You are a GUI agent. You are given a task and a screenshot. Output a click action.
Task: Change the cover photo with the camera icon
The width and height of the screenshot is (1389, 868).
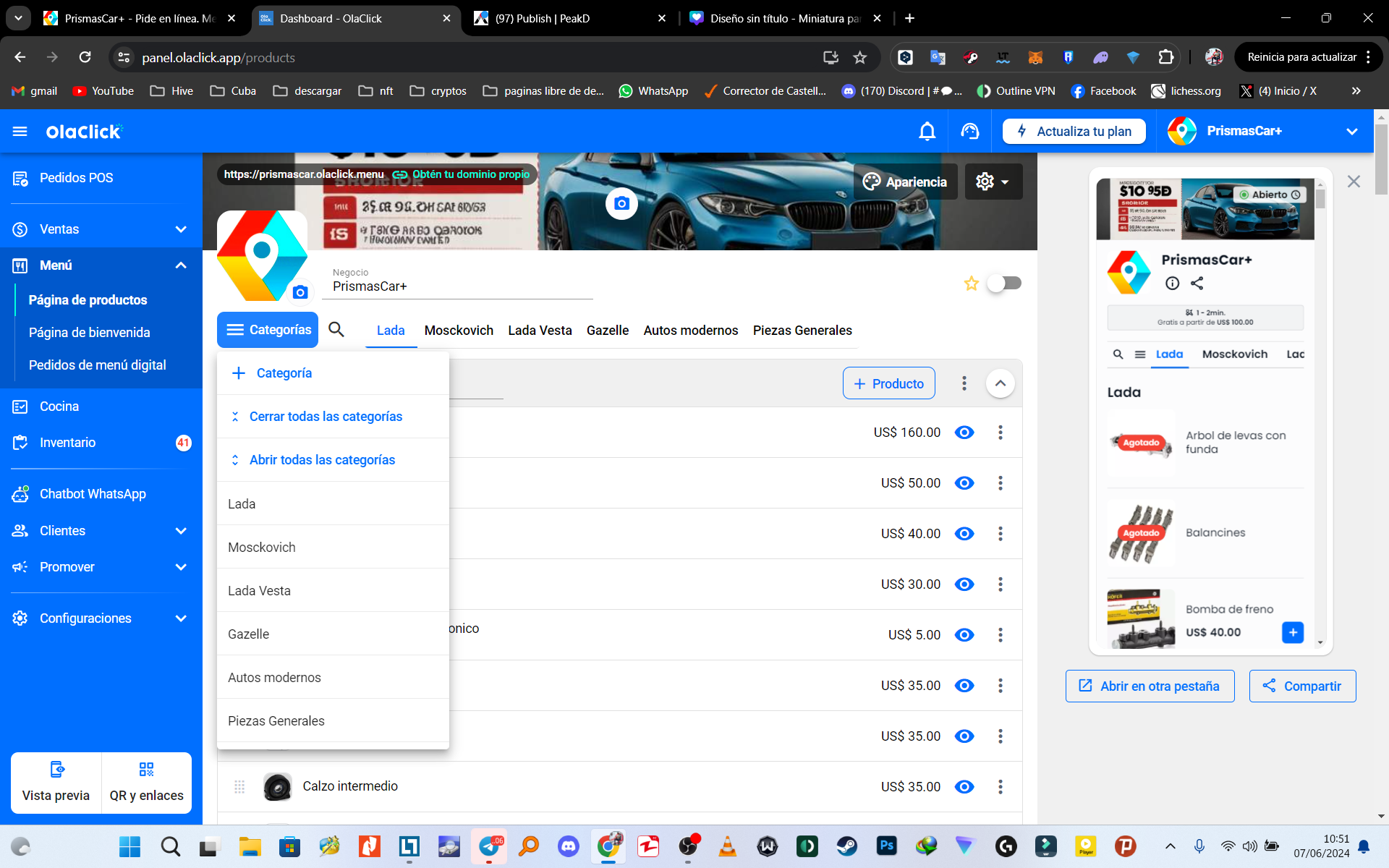pyautogui.click(x=621, y=203)
